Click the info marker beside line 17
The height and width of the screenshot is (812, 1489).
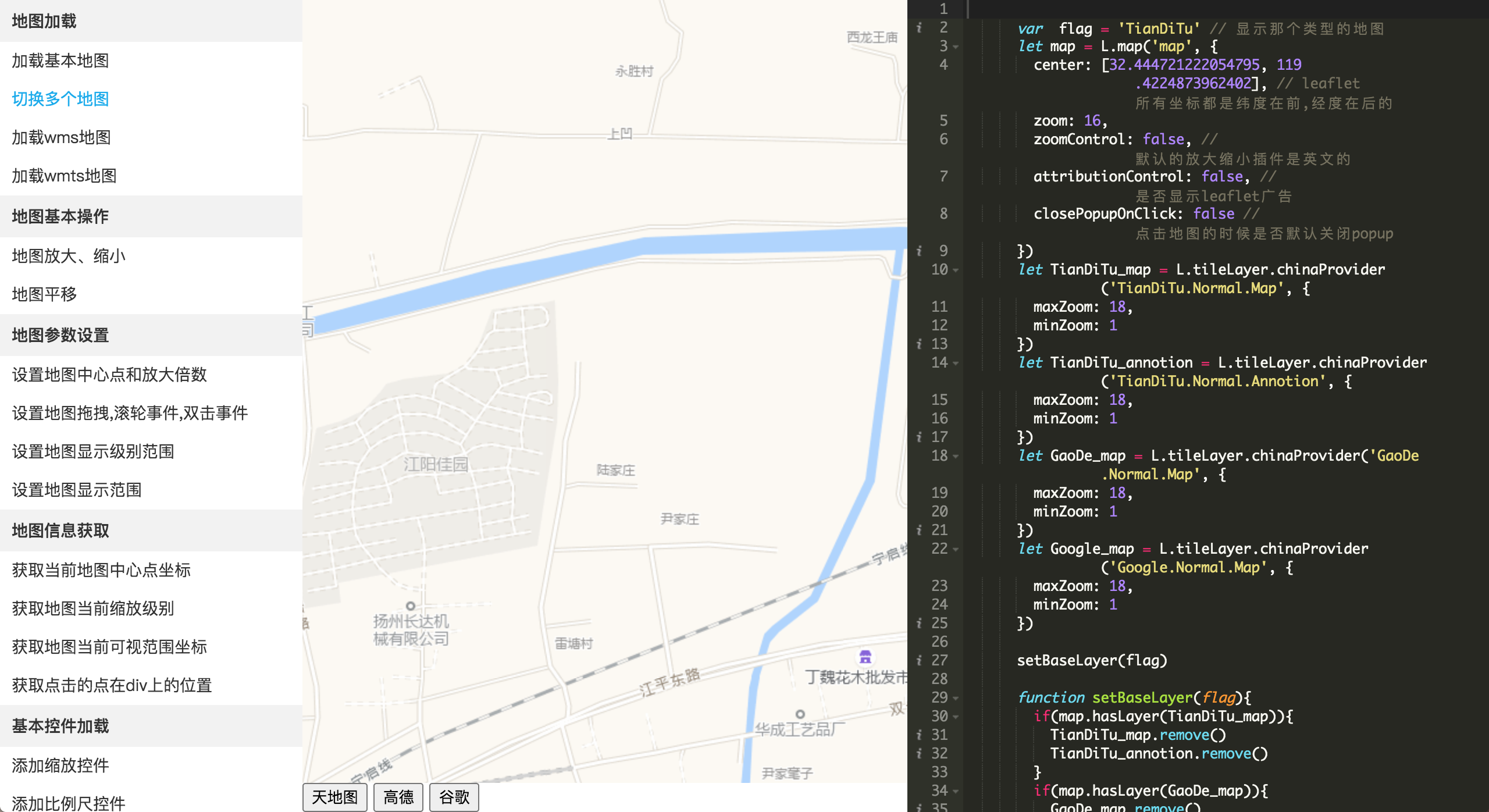pyautogui.click(x=919, y=437)
